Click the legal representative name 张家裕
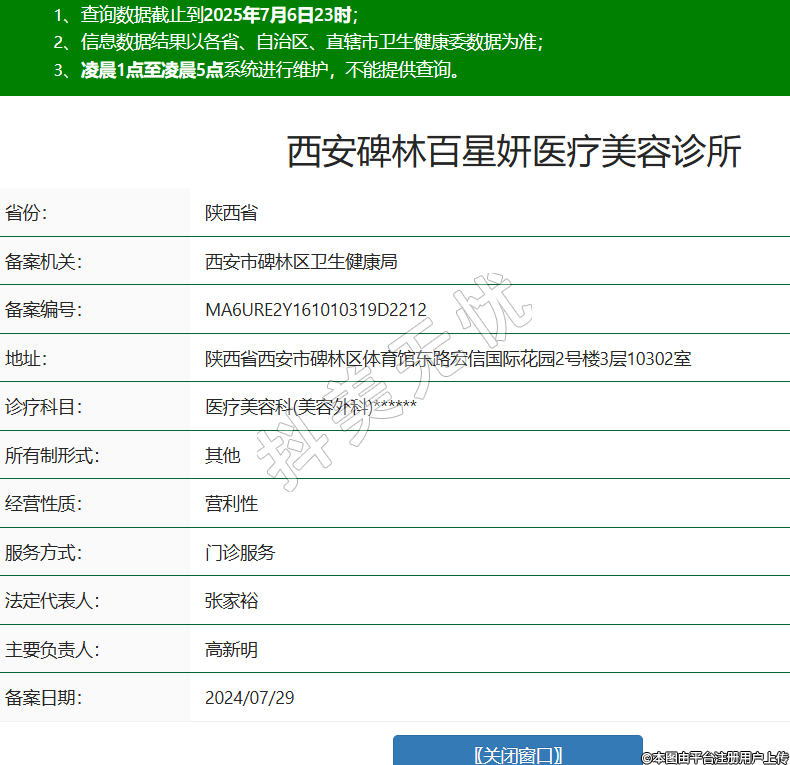790x765 pixels. (x=231, y=601)
